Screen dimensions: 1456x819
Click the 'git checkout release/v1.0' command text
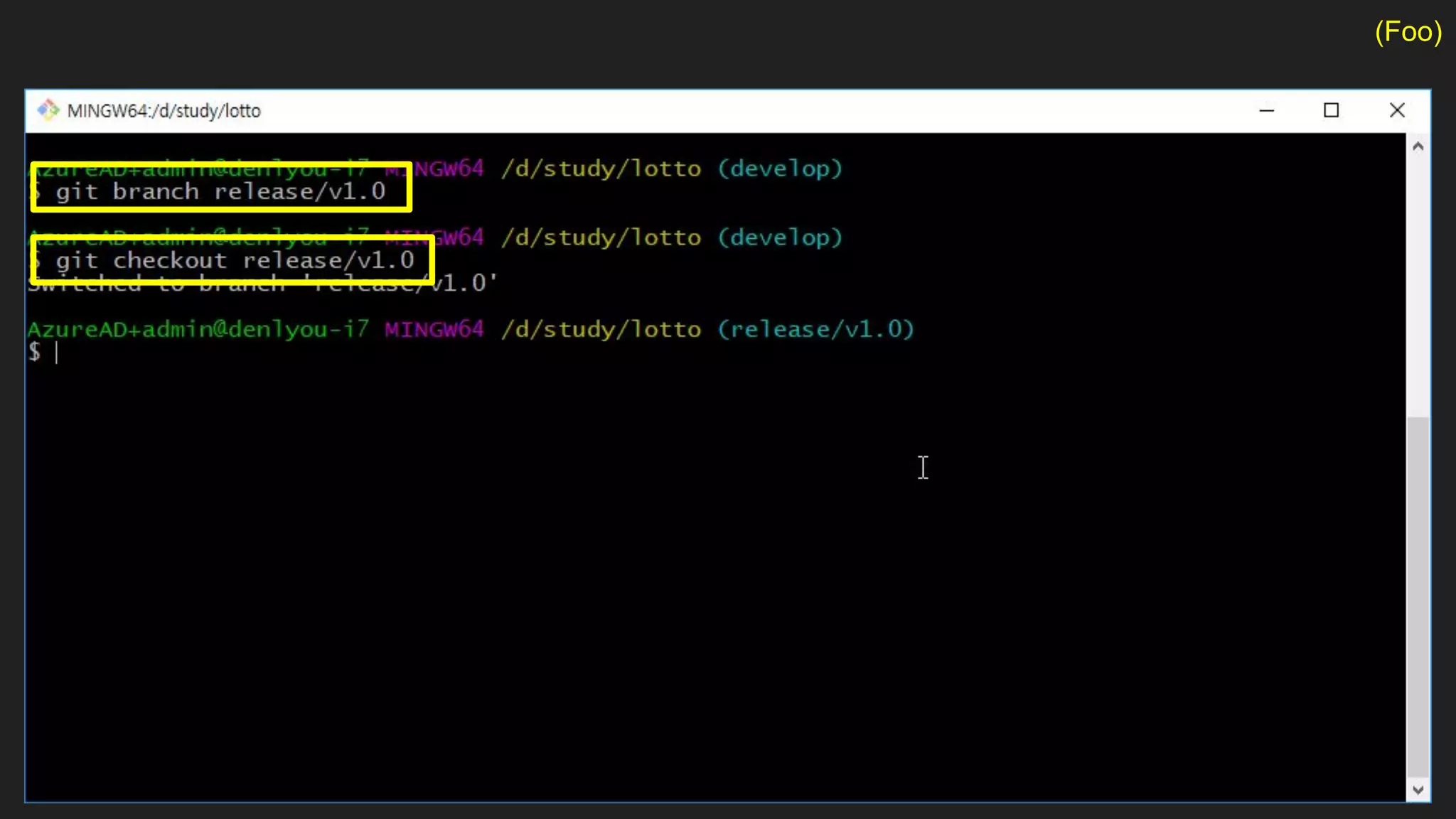[235, 260]
